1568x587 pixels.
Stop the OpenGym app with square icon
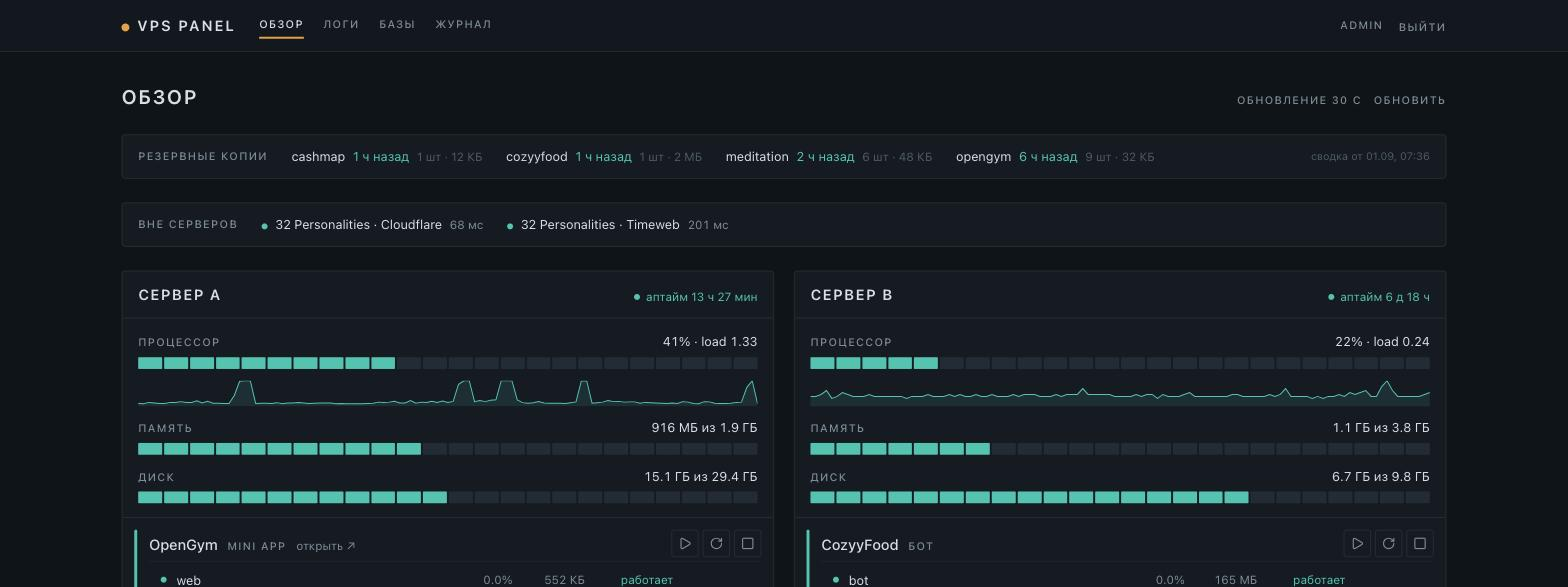(747, 544)
